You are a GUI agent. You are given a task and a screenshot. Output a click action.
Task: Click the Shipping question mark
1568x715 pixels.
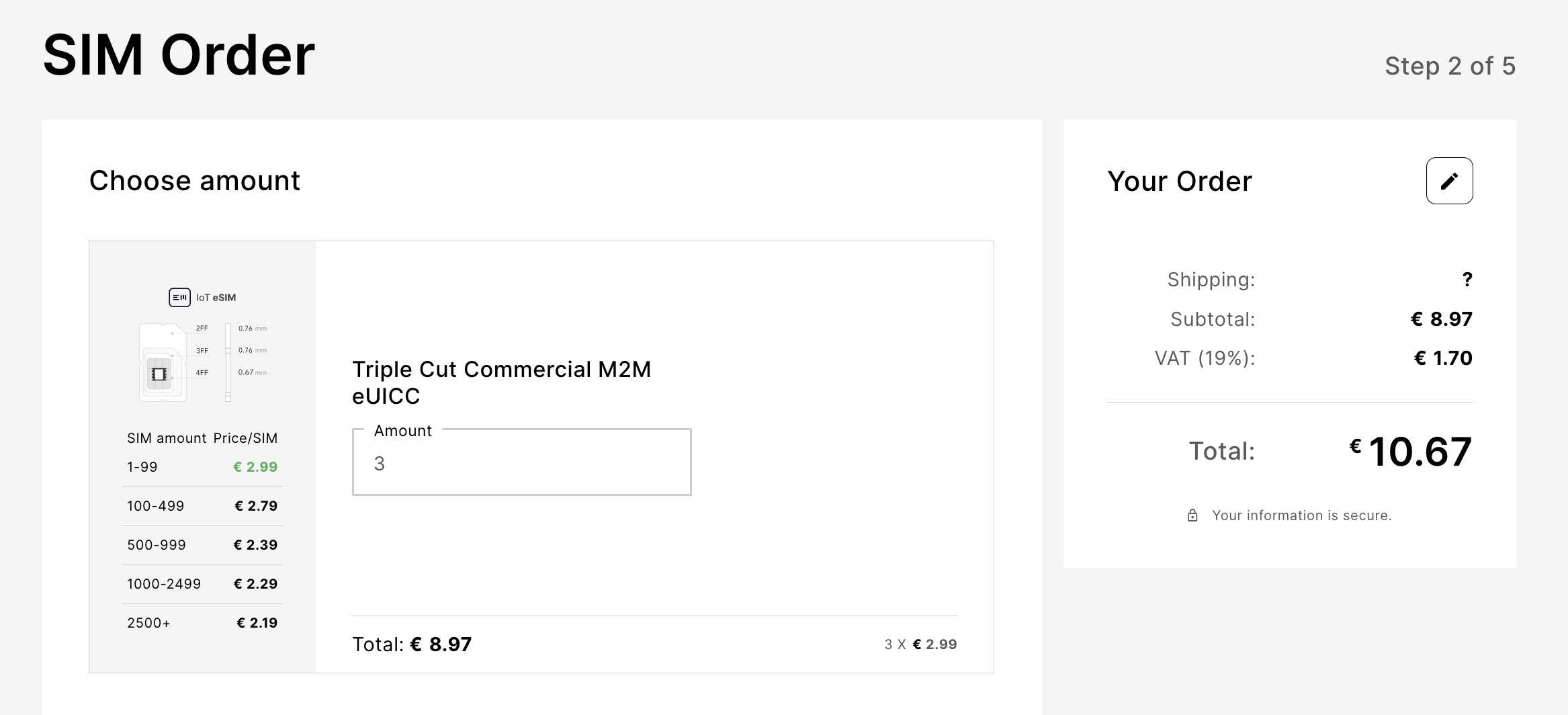coord(1467,280)
